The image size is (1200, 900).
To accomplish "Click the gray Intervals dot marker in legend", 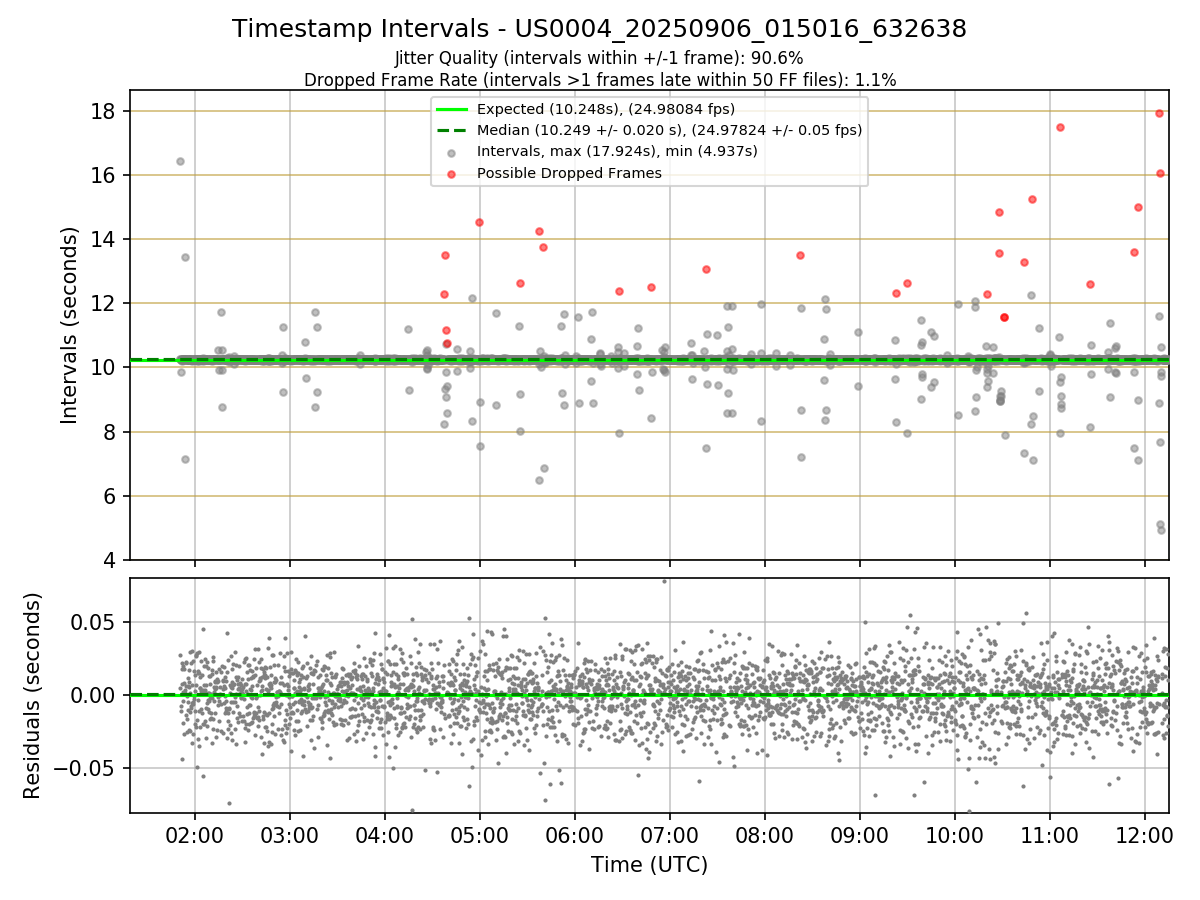I will click(451, 152).
